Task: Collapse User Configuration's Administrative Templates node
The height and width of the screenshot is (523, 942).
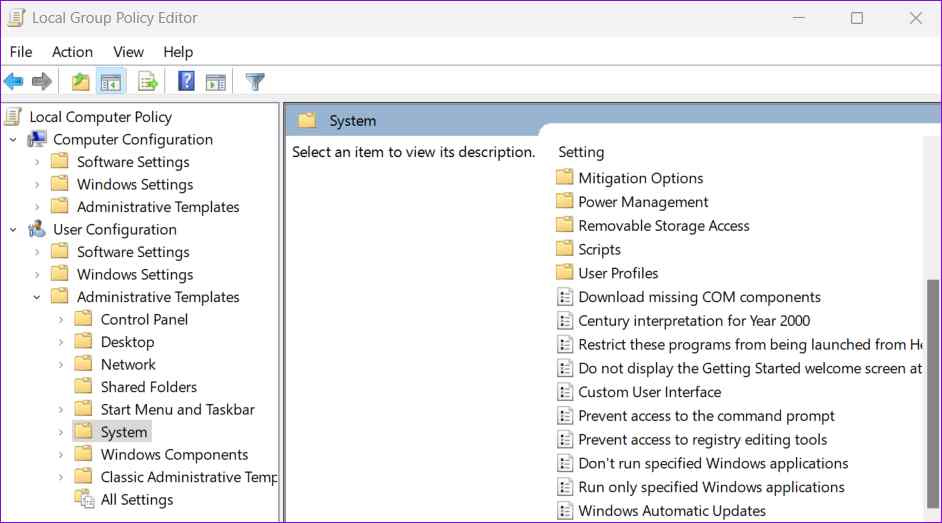Action: [x=37, y=297]
